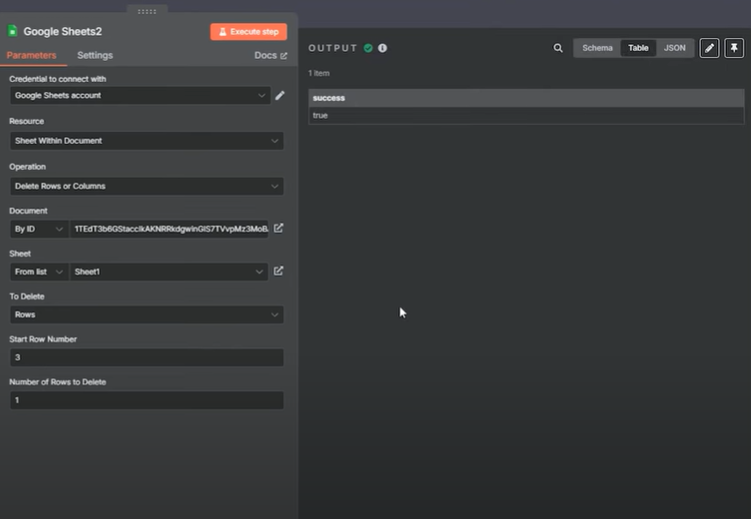
Task: Click the Document ID input field
Action: point(169,229)
